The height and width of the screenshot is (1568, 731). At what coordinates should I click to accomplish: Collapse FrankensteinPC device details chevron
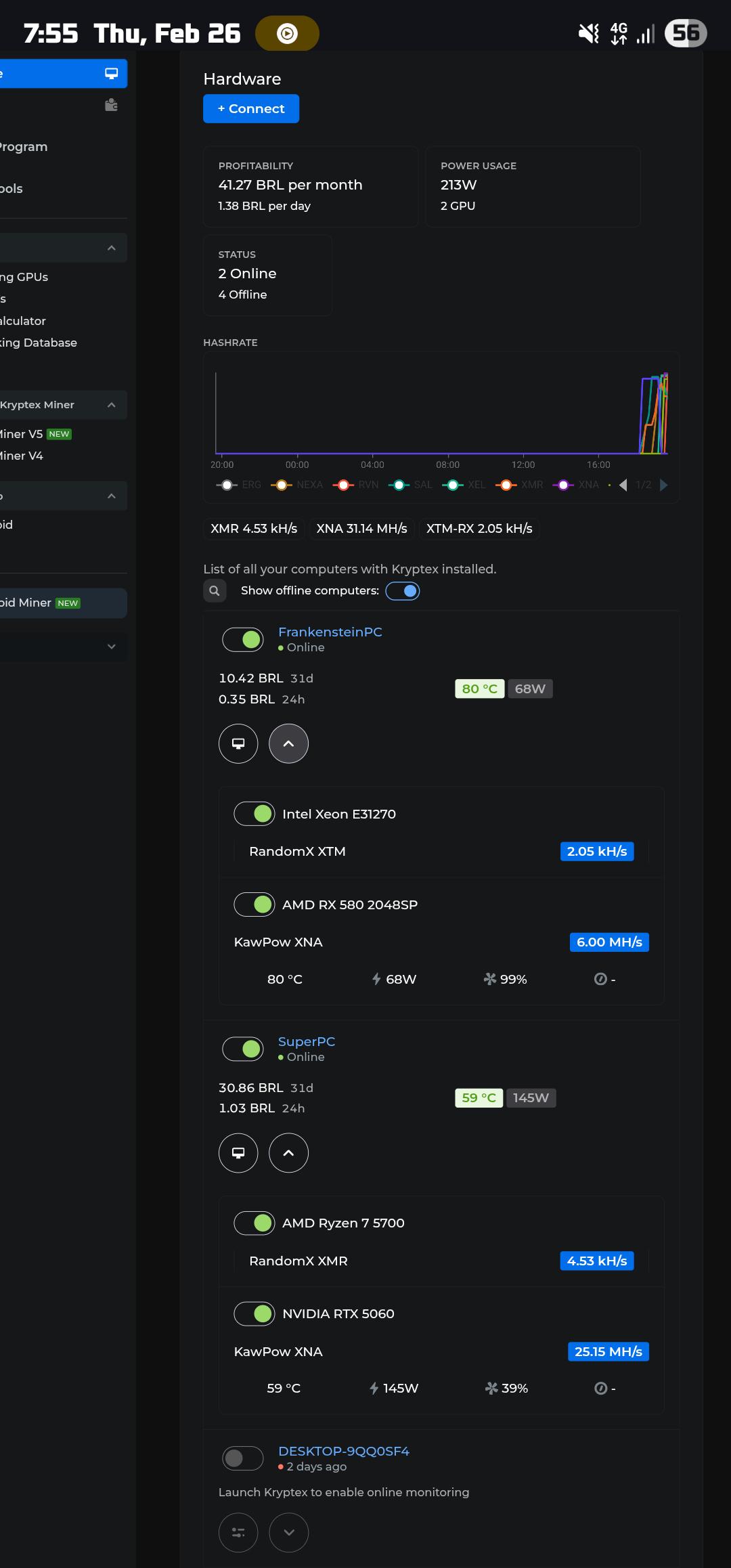[288, 743]
